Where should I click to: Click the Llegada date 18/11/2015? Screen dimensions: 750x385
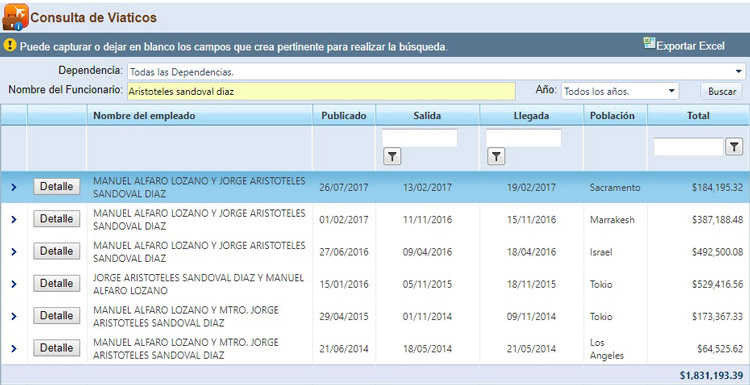tap(531, 284)
